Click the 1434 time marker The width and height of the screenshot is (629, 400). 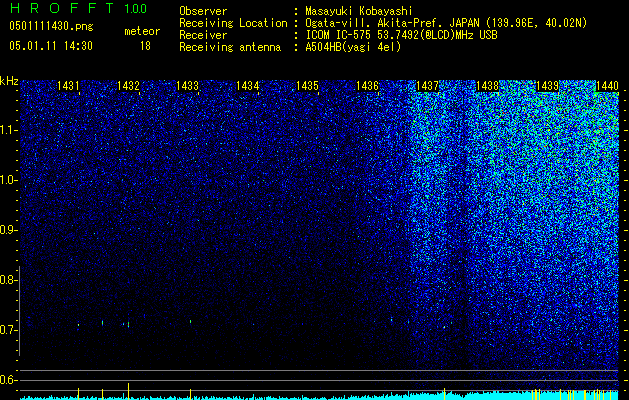click(248, 86)
